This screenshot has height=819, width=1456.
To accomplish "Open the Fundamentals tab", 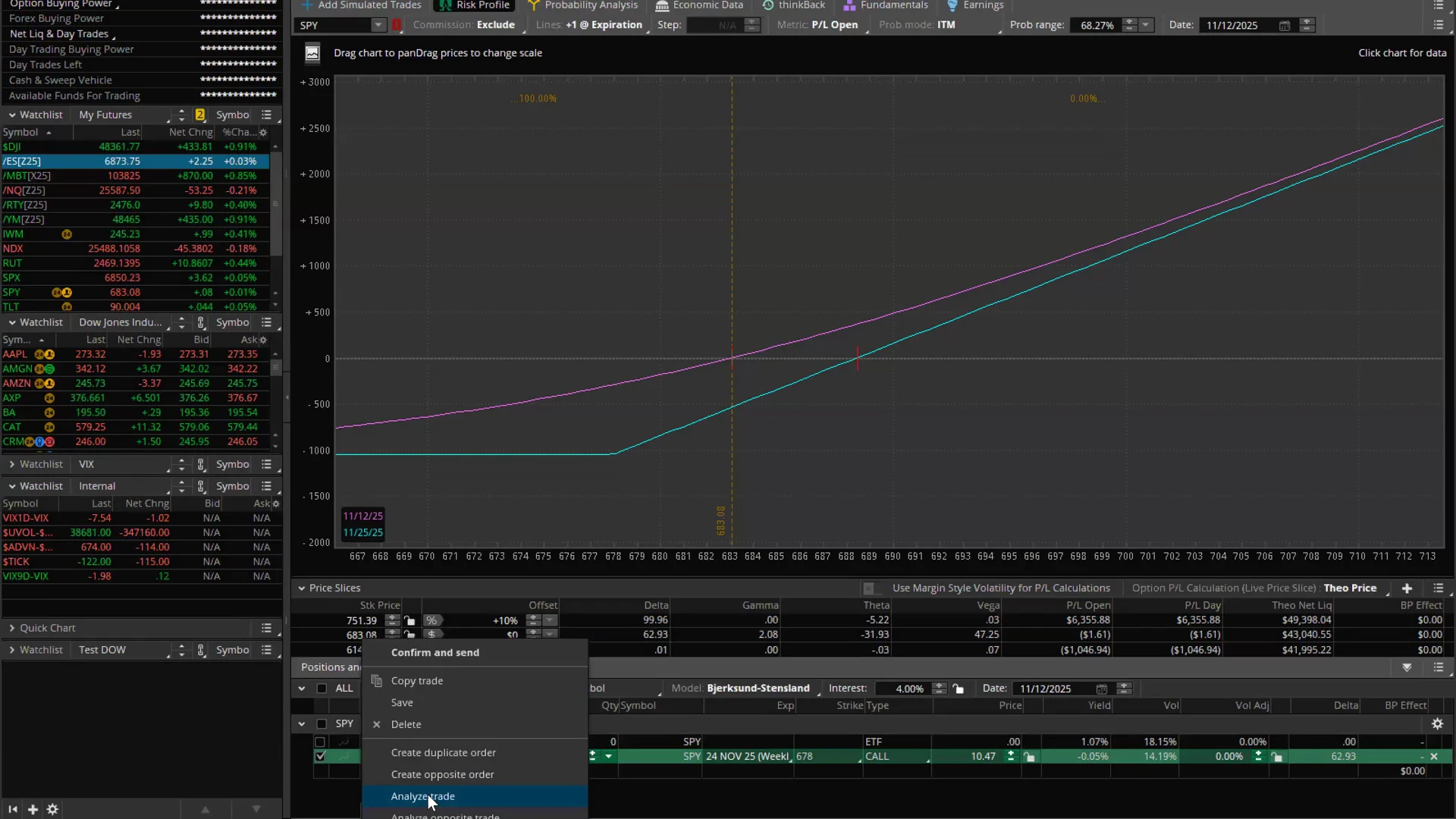I will pos(886,5).
